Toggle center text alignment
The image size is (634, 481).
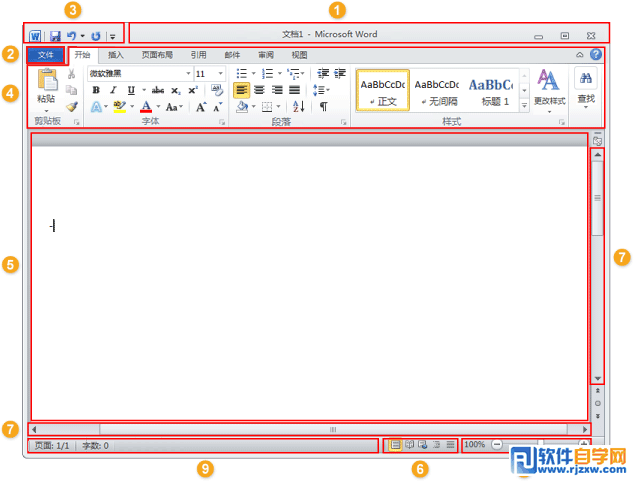point(259,90)
